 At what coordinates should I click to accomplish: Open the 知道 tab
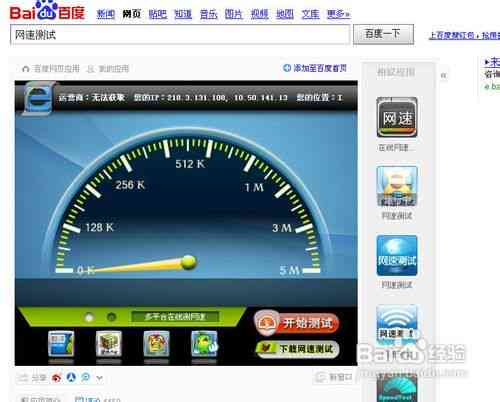183,14
